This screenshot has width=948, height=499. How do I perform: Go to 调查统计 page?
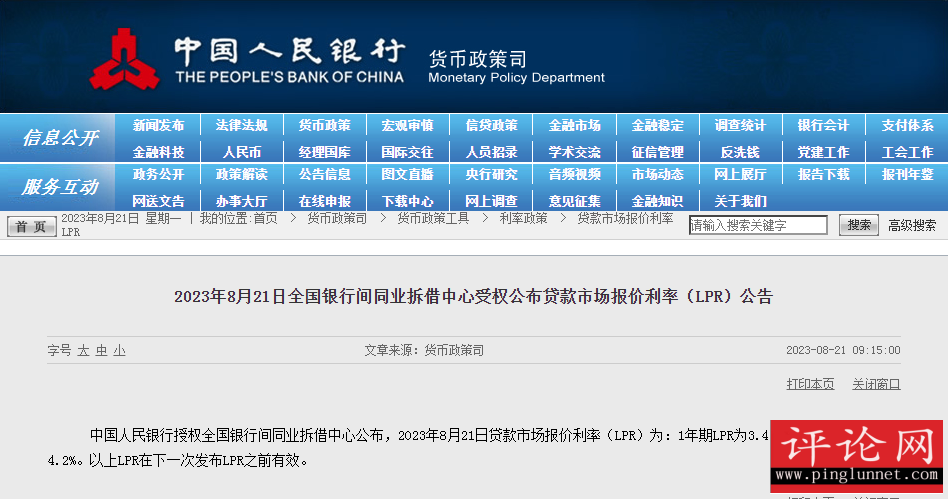[x=740, y=125]
